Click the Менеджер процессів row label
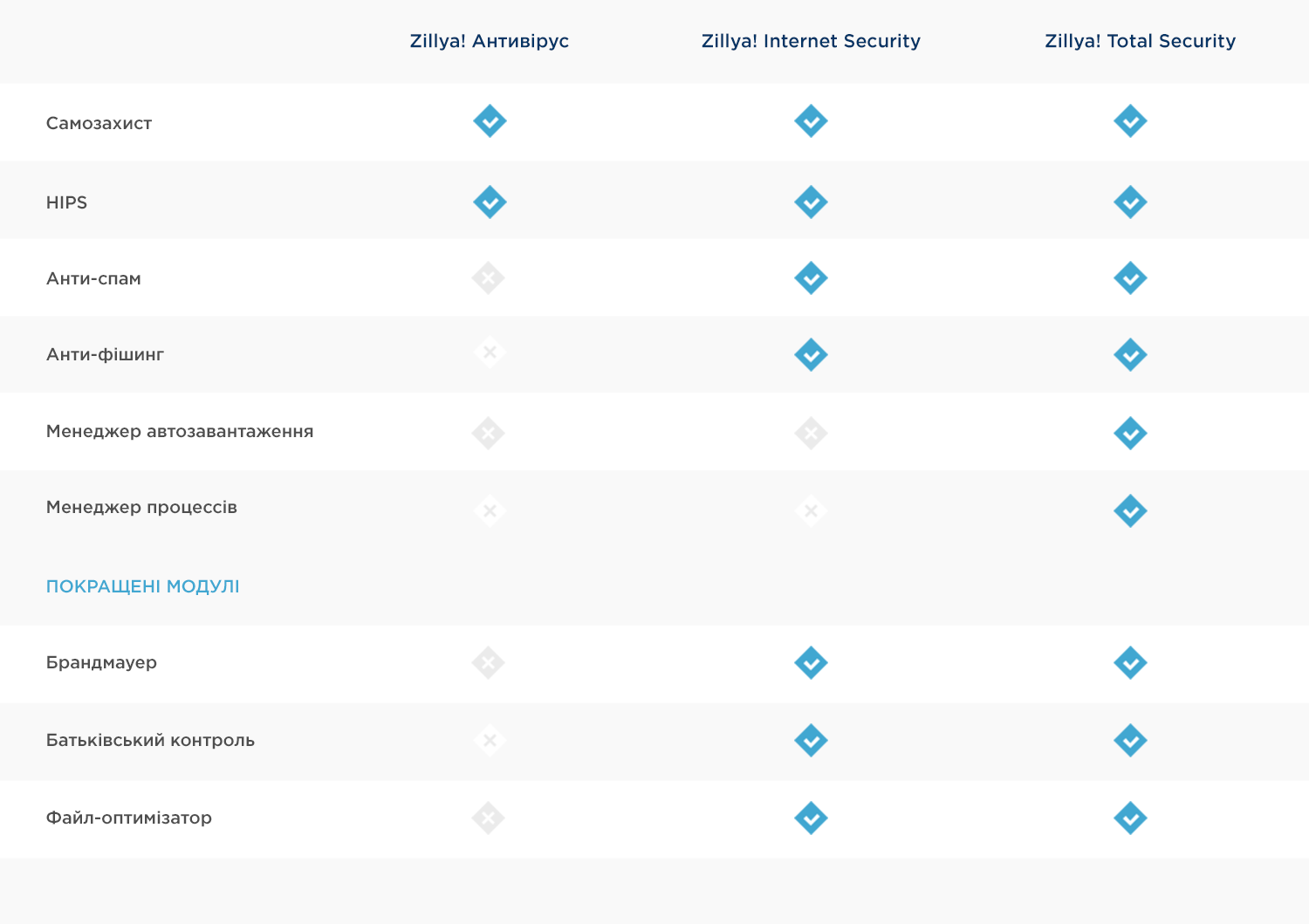1309x924 pixels. [x=141, y=507]
